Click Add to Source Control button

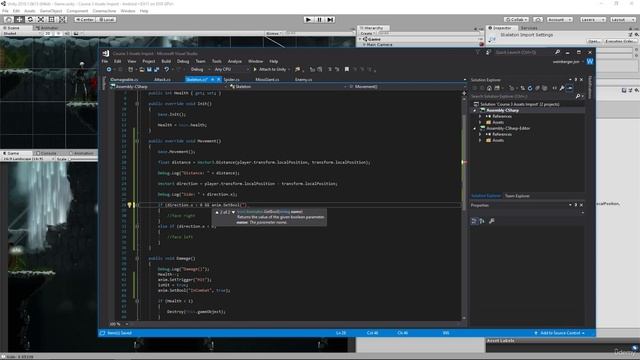(x=560, y=333)
